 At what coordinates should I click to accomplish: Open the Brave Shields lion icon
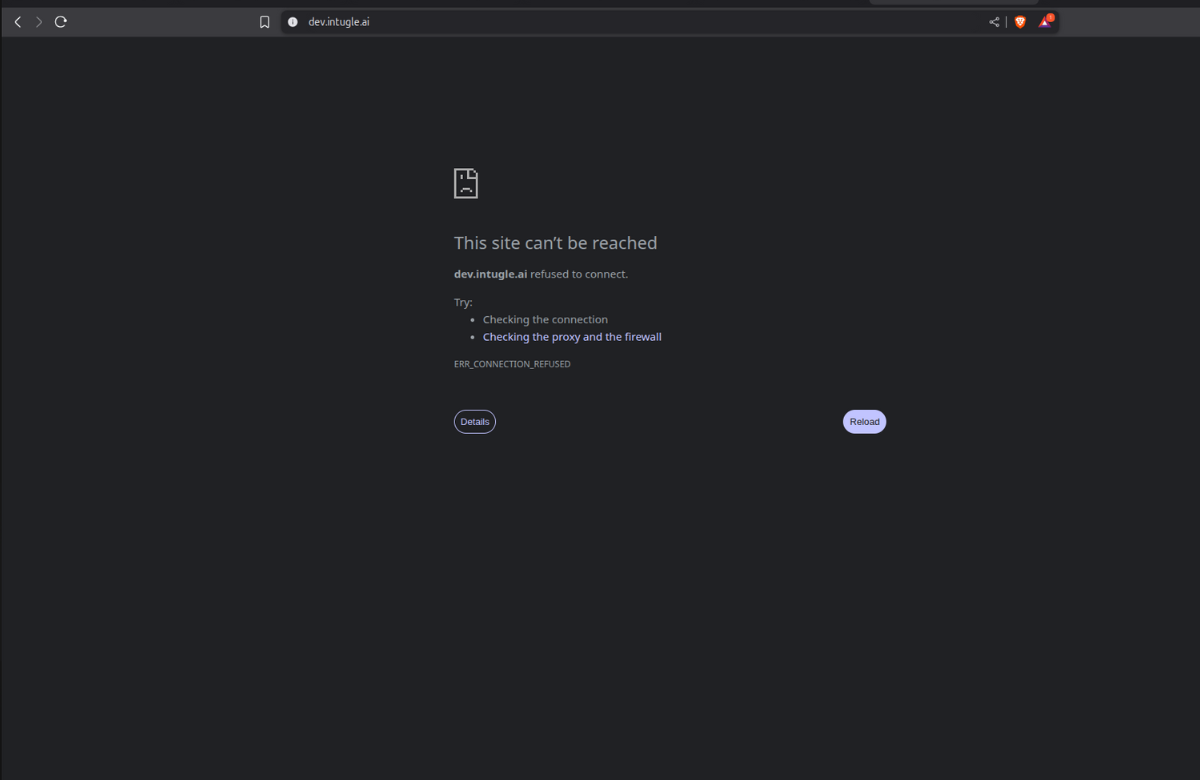click(1020, 22)
